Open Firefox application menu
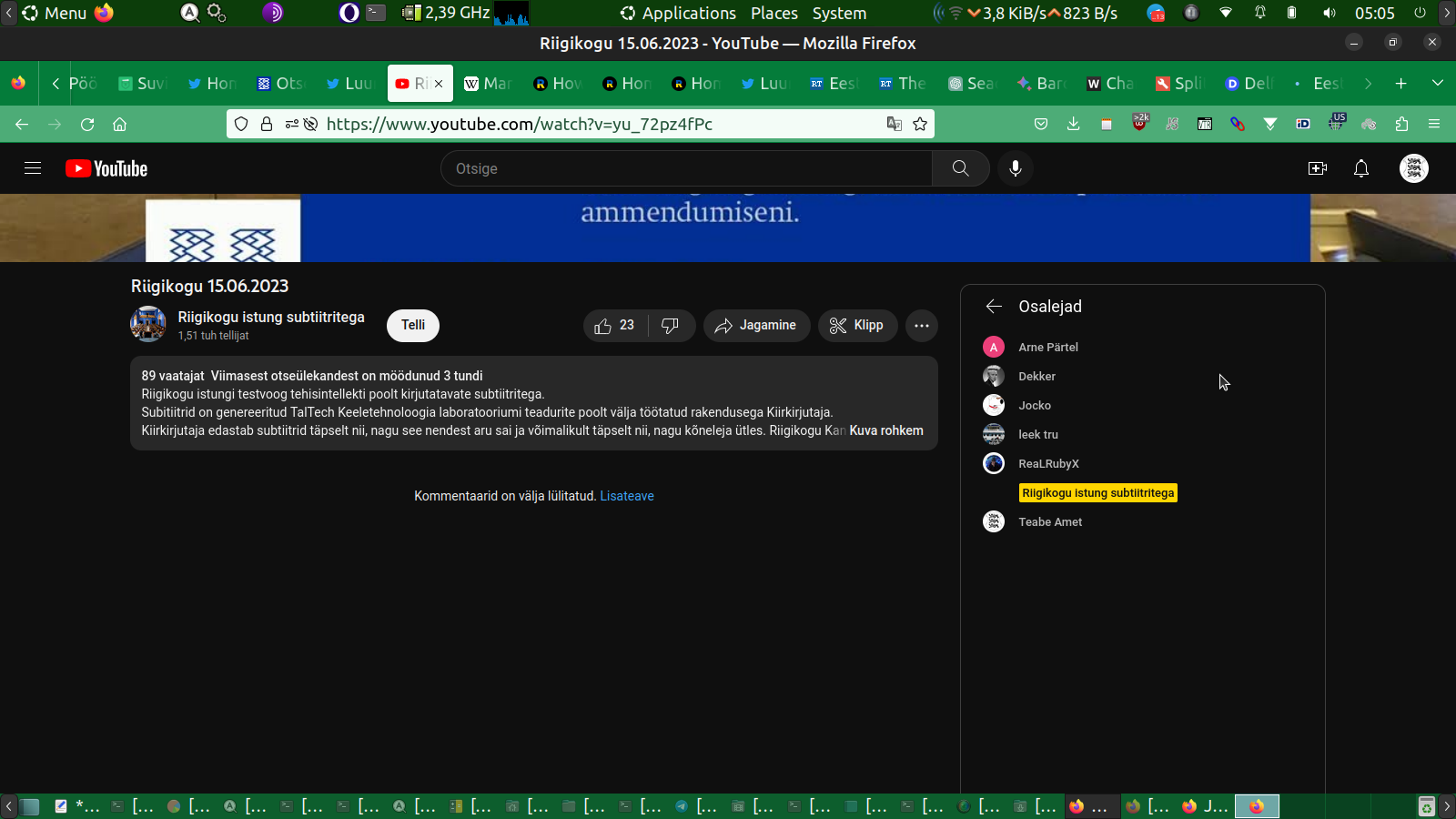 coord(1434,124)
